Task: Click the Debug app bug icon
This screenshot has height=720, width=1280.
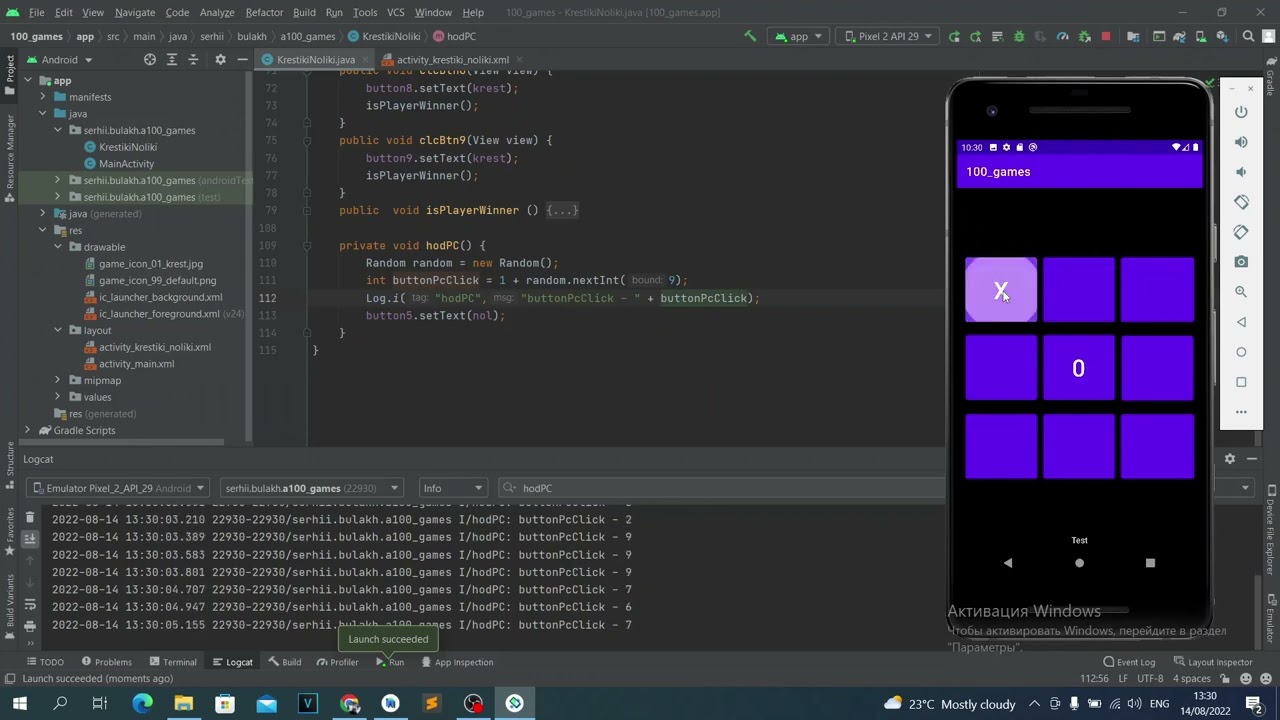Action: 1019,37
